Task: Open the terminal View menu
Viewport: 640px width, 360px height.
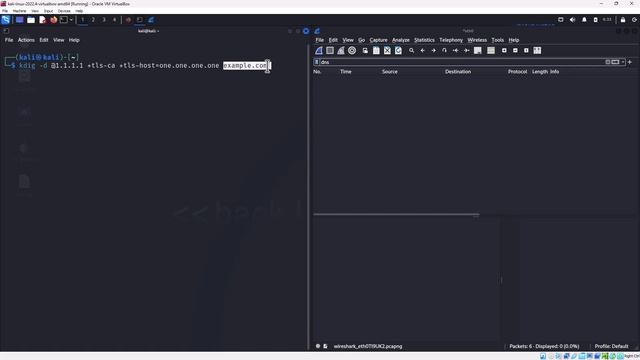Action: tap(59, 40)
